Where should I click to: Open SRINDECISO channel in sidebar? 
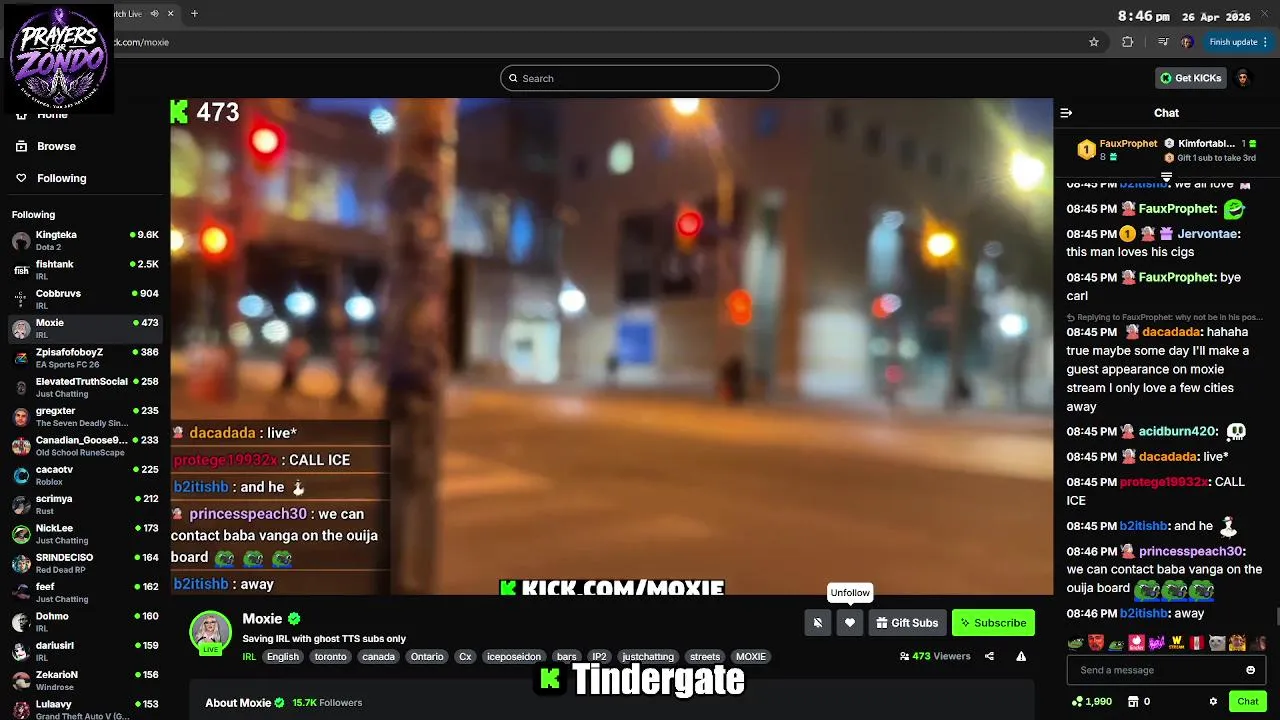point(85,563)
